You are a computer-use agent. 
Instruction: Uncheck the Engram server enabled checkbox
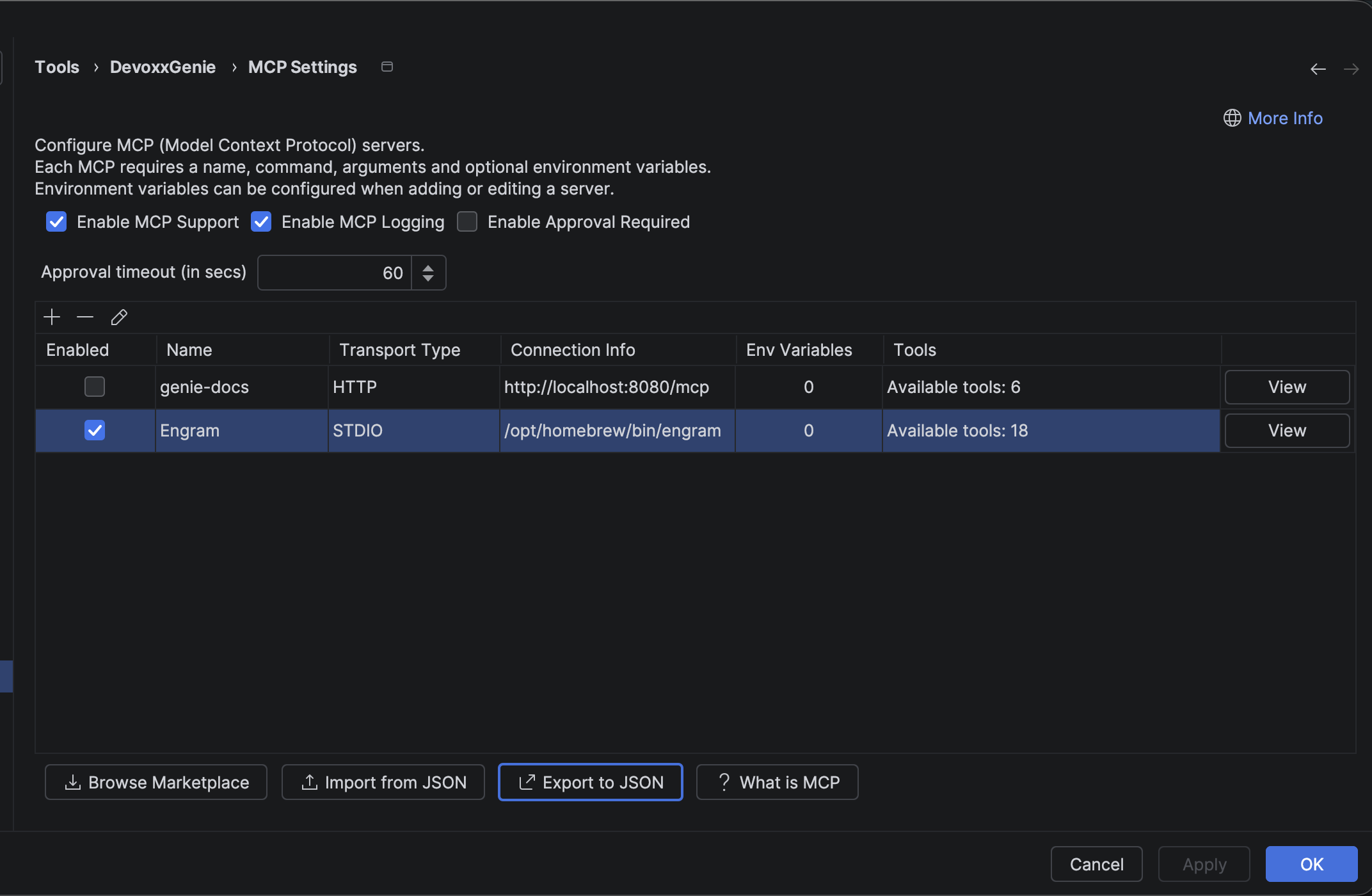(x=95, y=430)
